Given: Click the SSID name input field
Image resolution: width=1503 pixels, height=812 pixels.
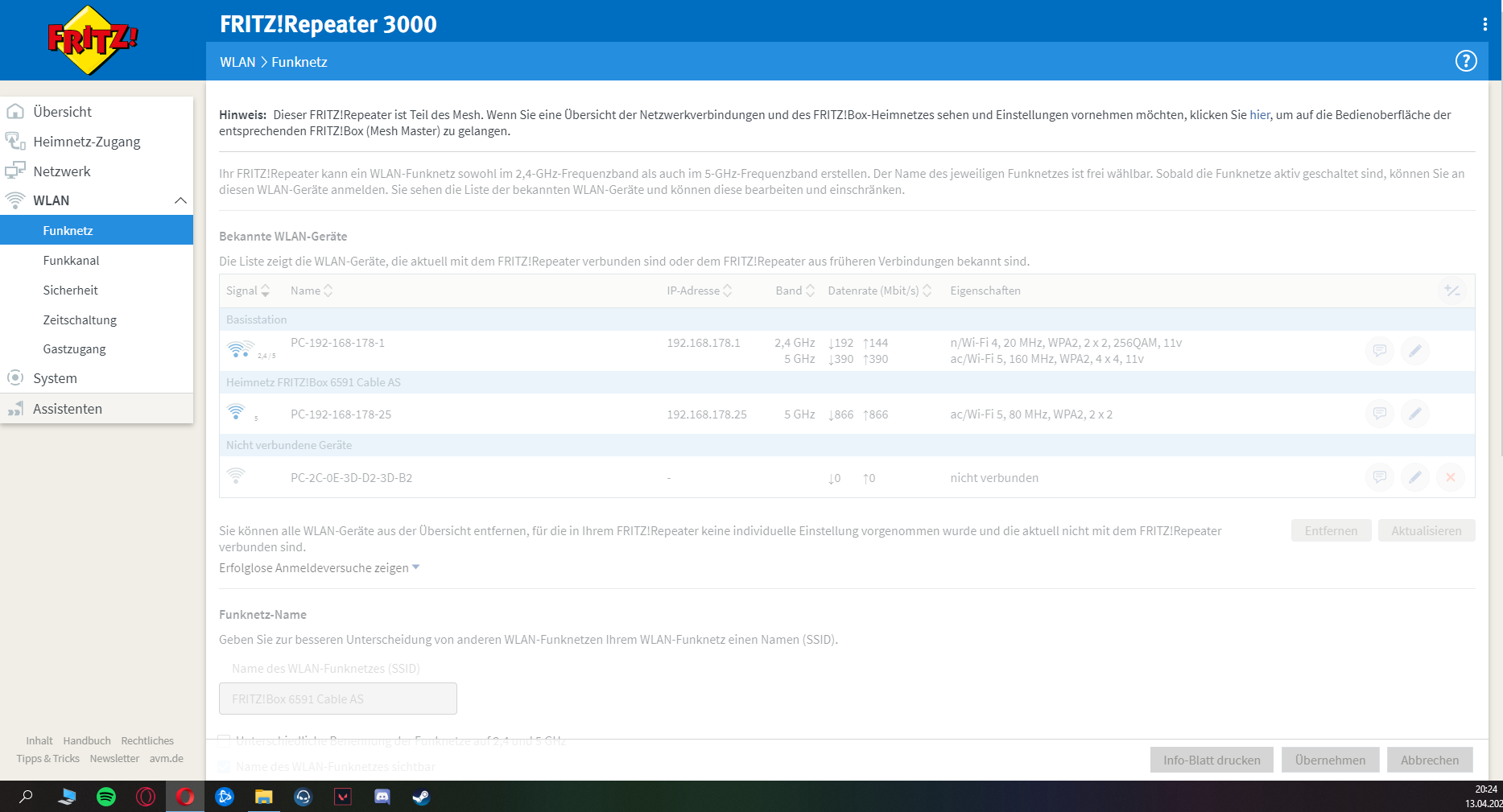Looking at the screenshot, I should pos(338,699).
